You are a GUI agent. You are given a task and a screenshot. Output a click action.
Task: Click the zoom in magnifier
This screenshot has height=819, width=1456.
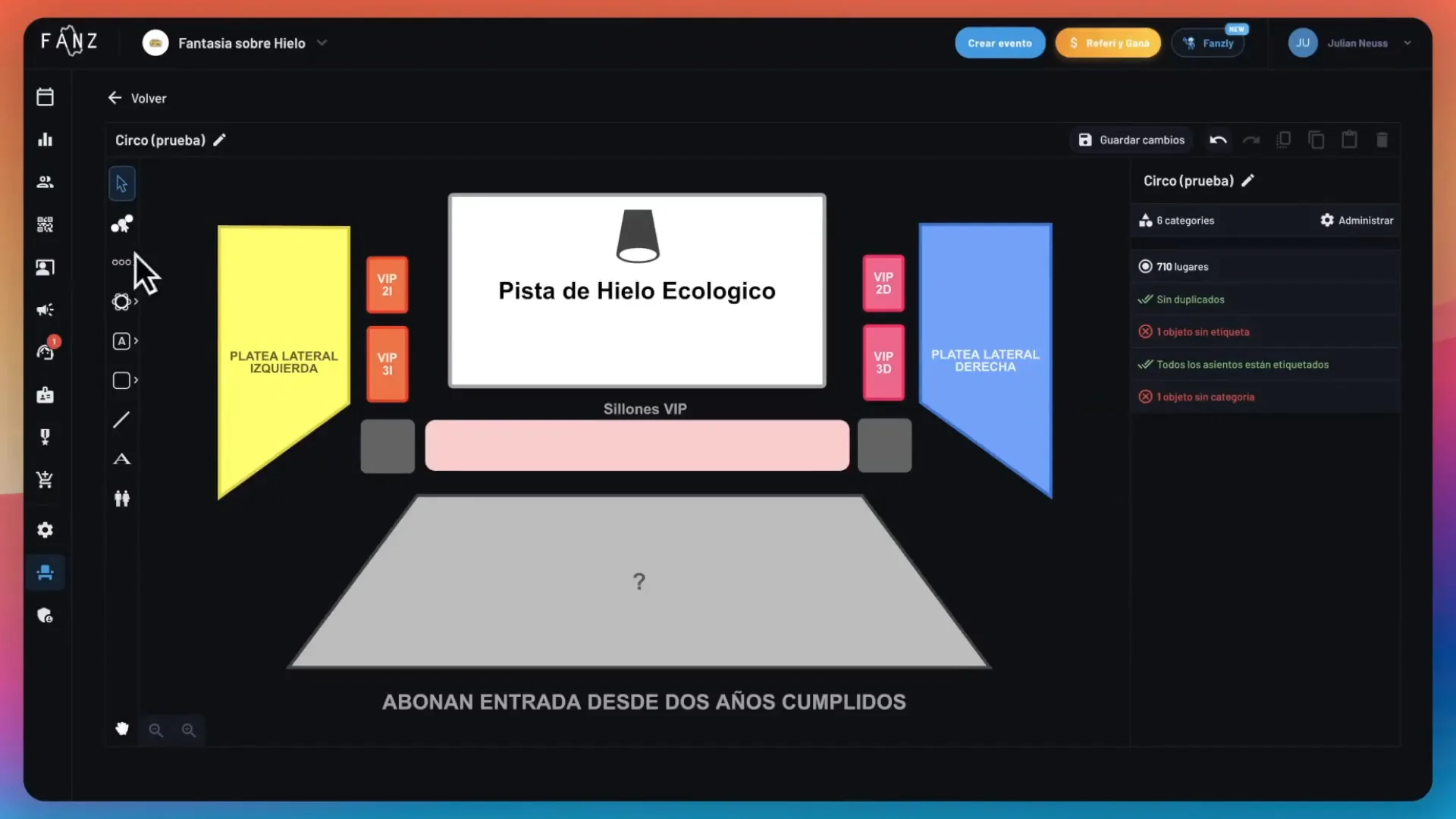189,730
